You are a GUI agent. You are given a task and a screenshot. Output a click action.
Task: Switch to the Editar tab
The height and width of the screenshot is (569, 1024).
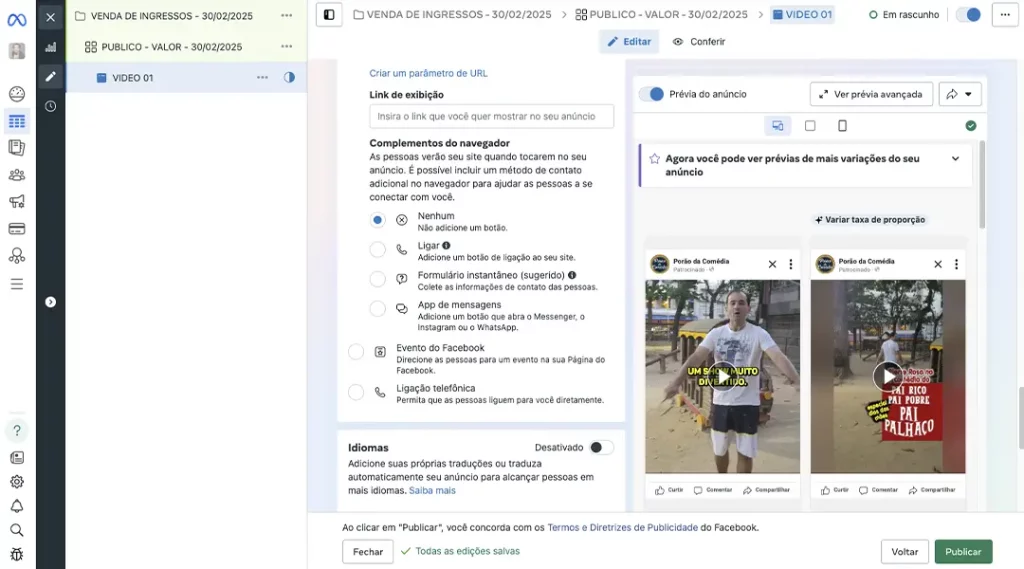pos(629,42)
